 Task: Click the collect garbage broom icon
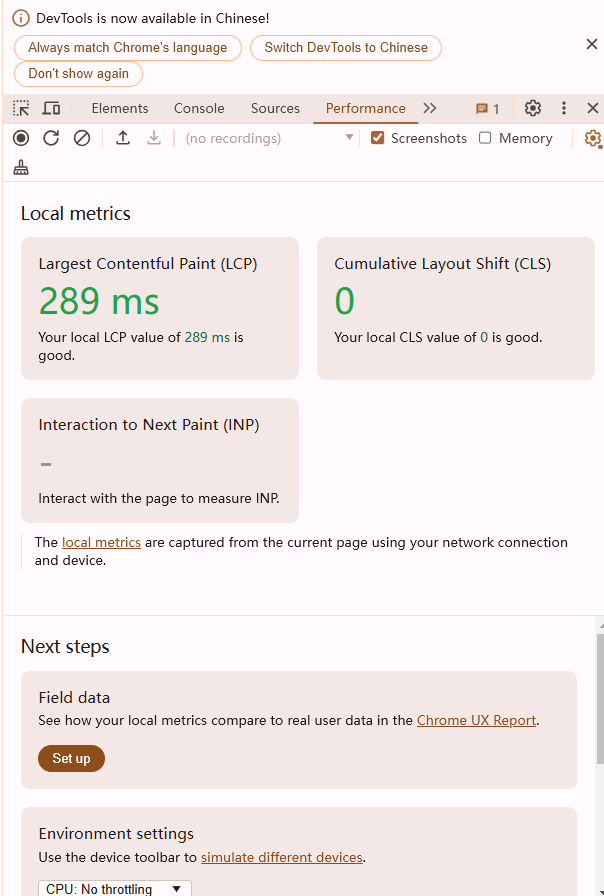click(x=21, y=168)
